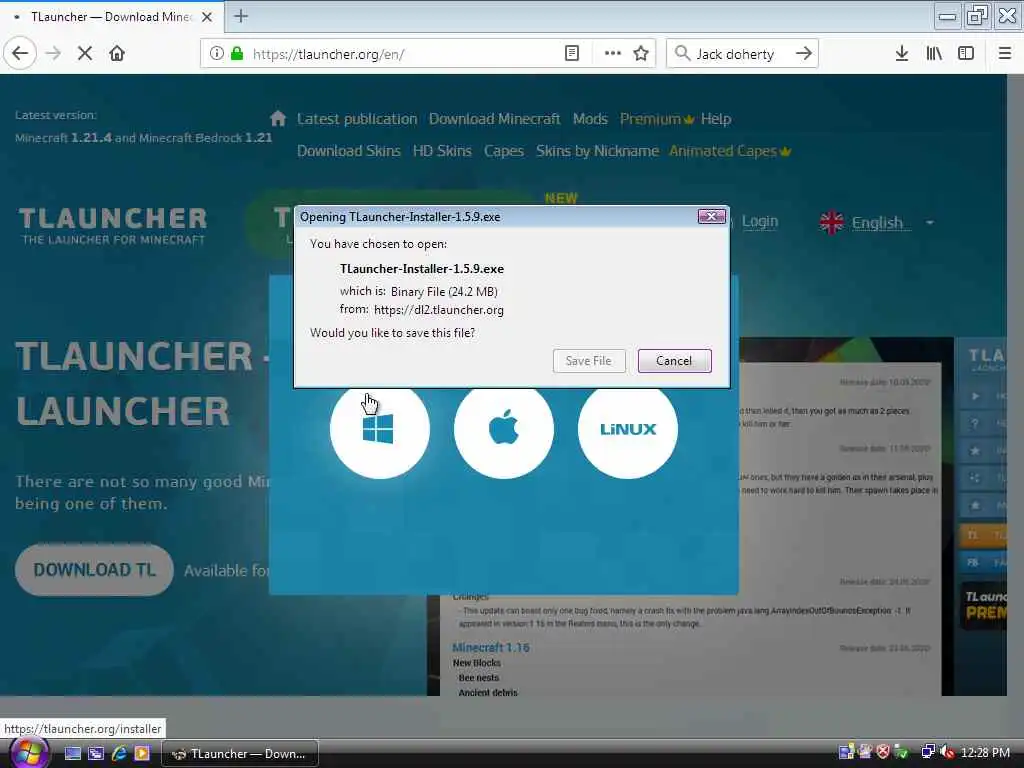
Task: Show the browser sidebars
Action: pyautogui.click(x=966, y=53)
